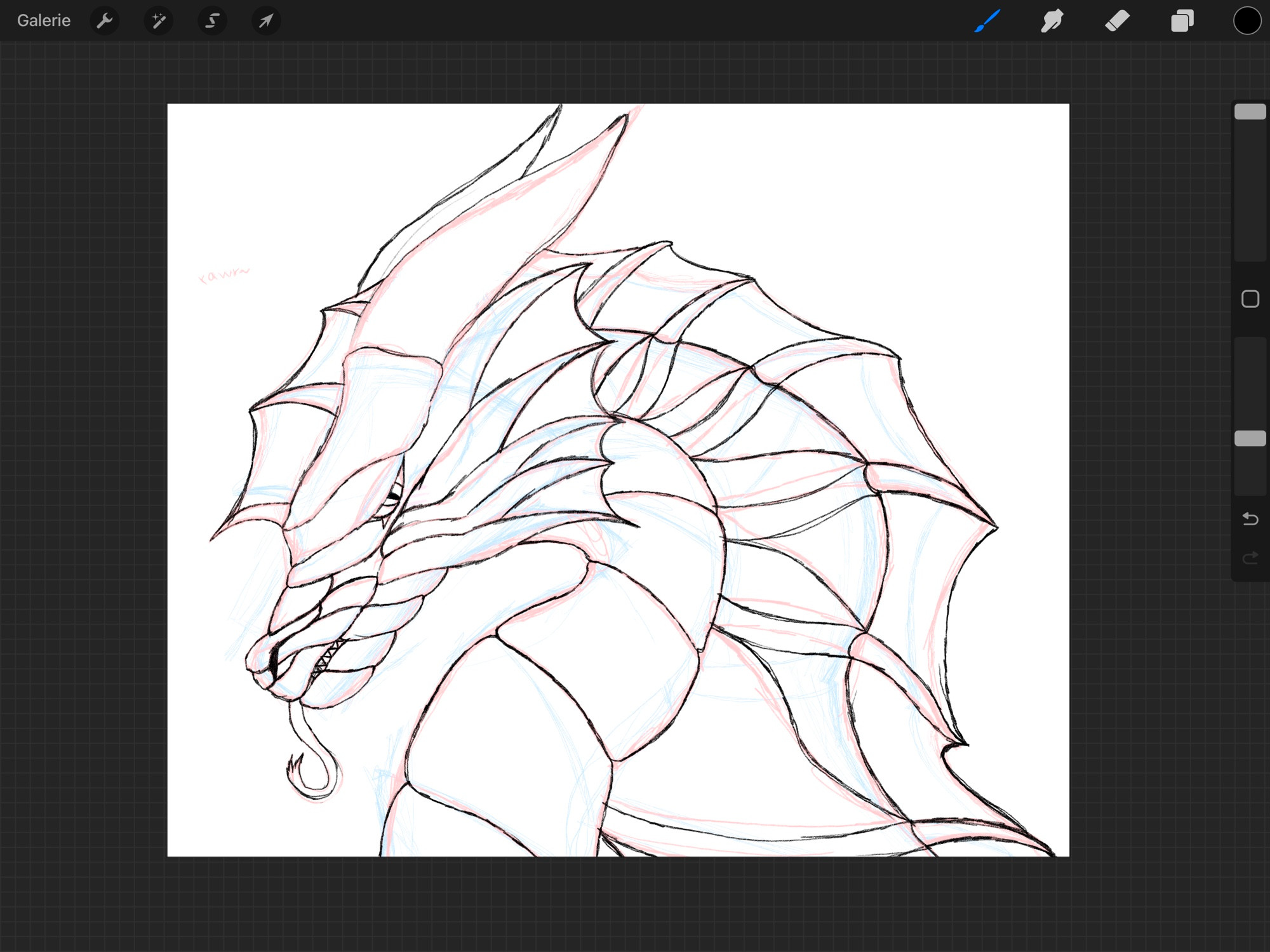This screenshot has height=952, width=1270.
Task: Open the Actions wrench menu
Action: tap(105, 21)
